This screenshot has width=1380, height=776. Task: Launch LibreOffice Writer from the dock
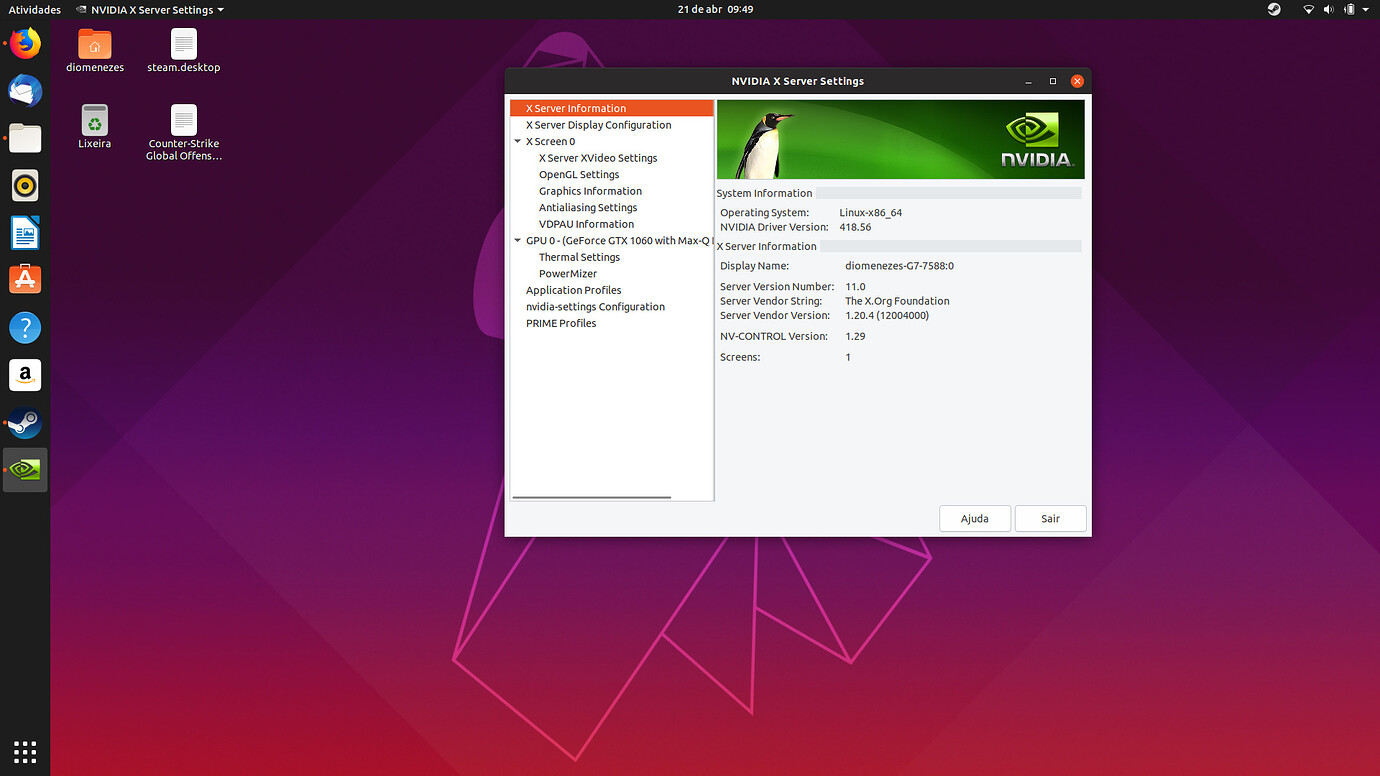point(25,233)
